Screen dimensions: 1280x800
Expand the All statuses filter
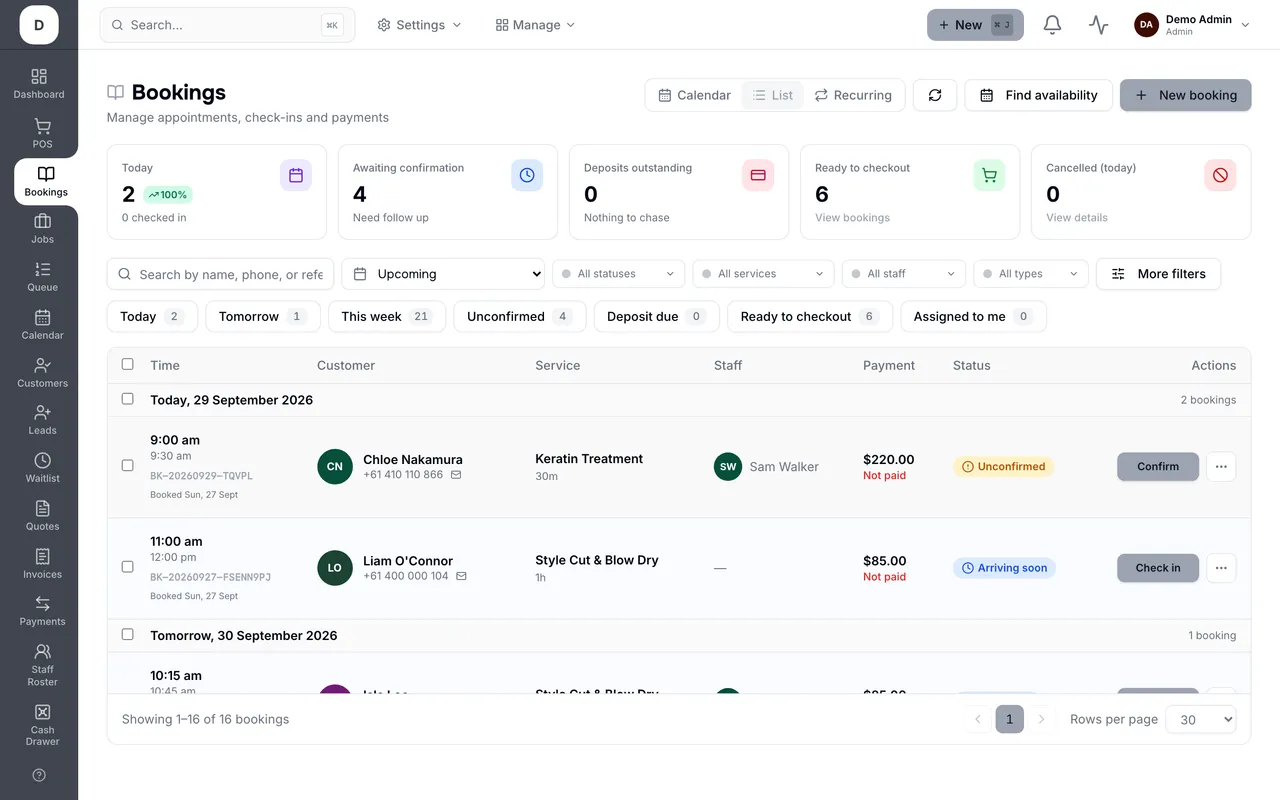click(618, 274)
